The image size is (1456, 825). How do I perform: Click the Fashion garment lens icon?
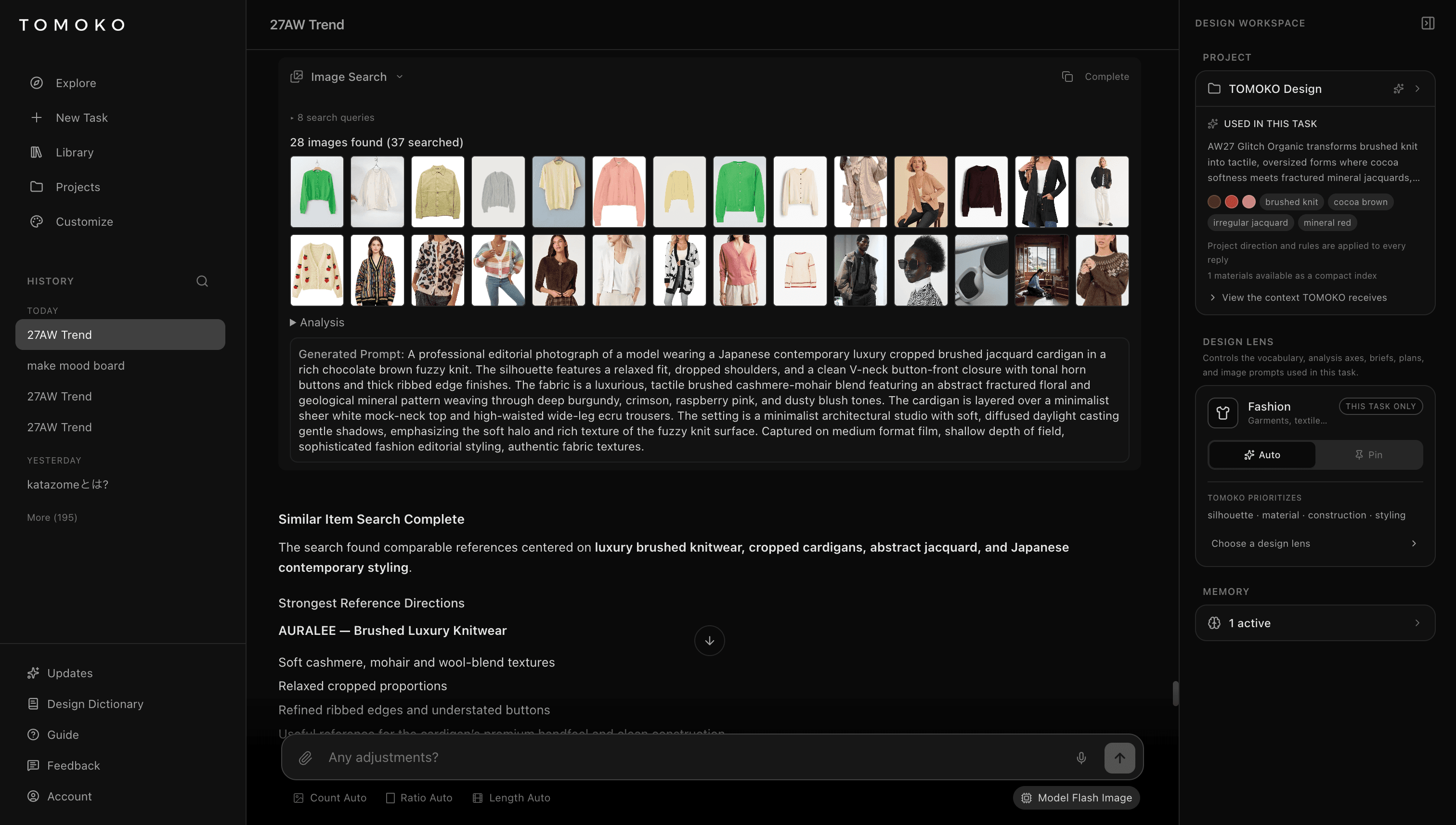click(1222, 412)
